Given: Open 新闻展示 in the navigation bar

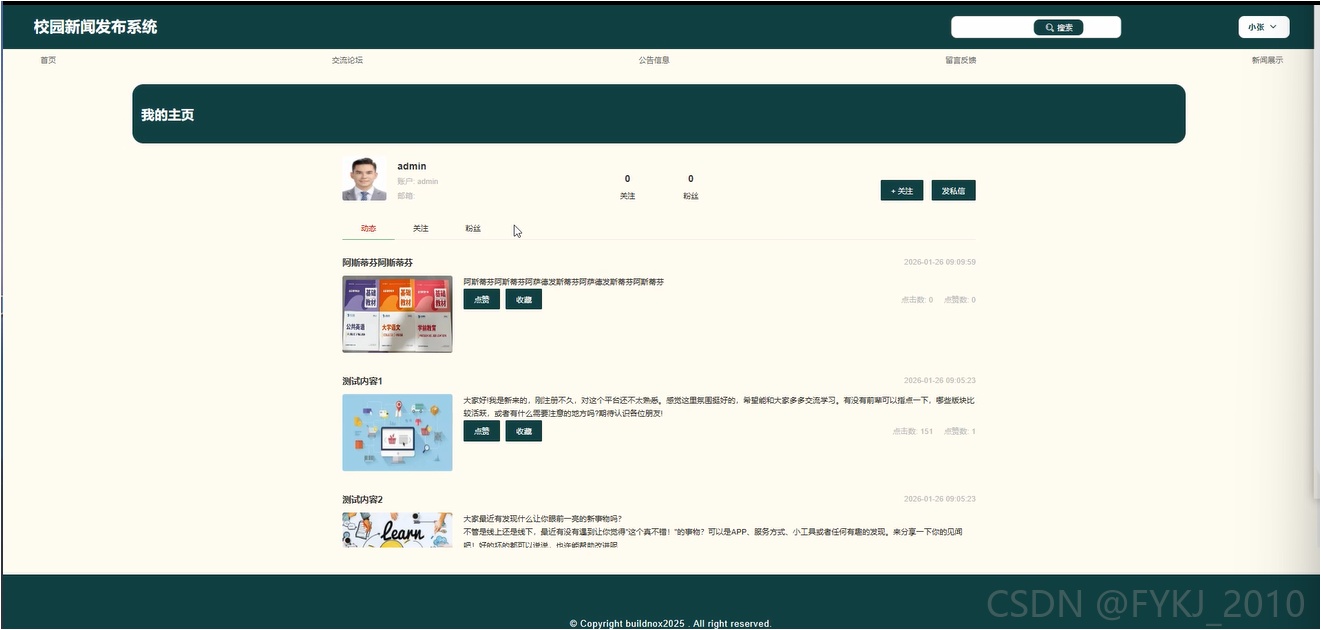Looking at the screenshot, I should coord(1267,60).
